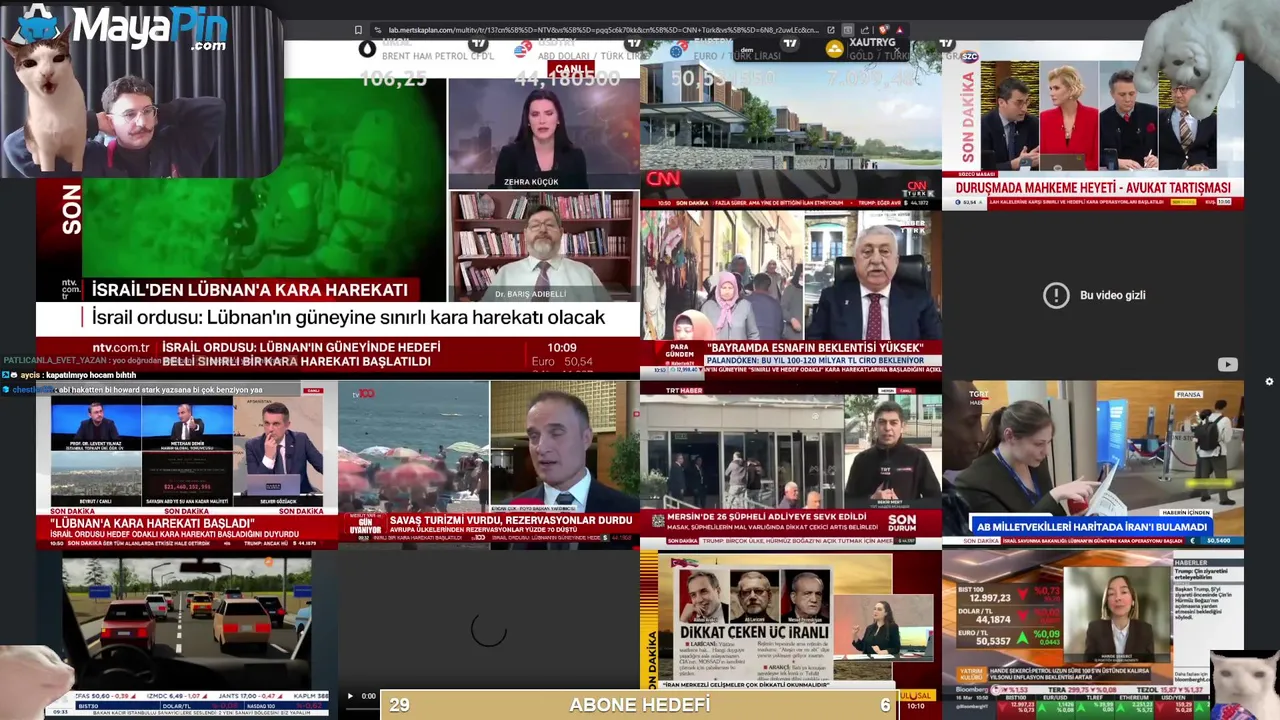Open the tv100 Savaş Turizmi Vurdu tile

click(489, 464)
